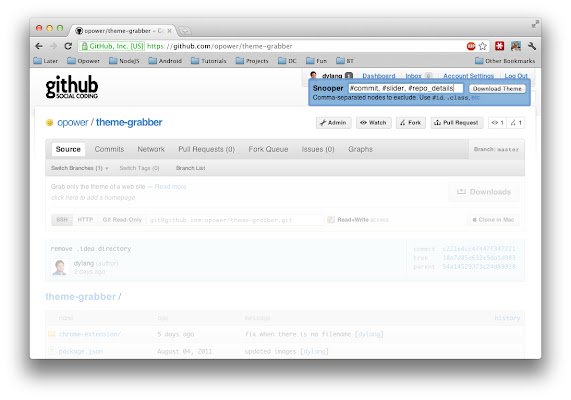Reload the page with the refresh icon
The height and width of the screenshot is (400, 571).
(68, 46)
